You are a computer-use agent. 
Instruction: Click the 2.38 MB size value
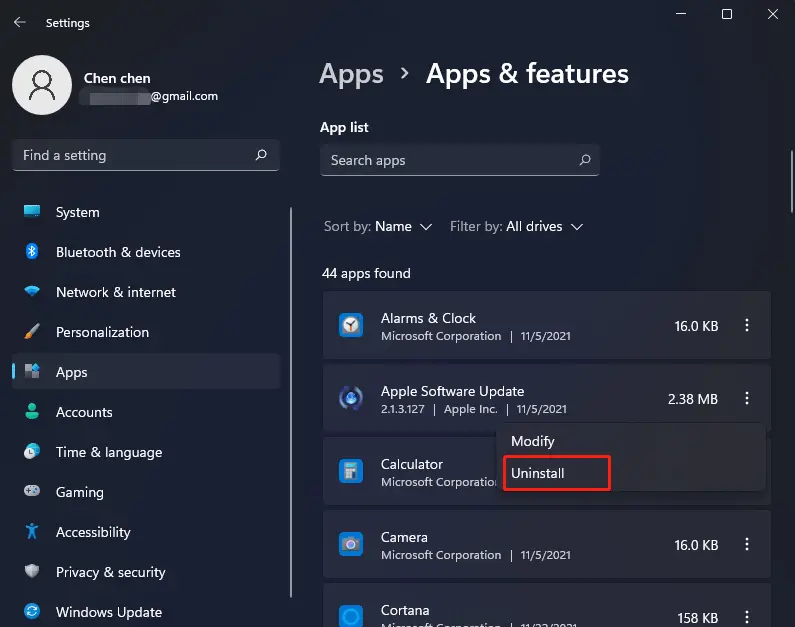point(693,399)
